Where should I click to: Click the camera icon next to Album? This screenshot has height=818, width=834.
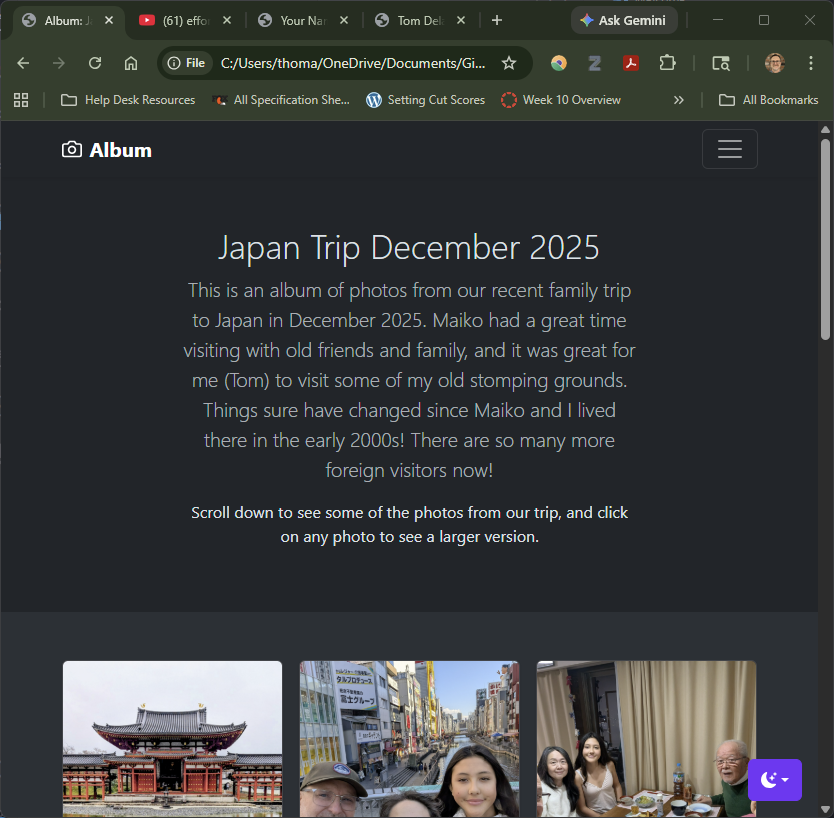coord(71,148)
